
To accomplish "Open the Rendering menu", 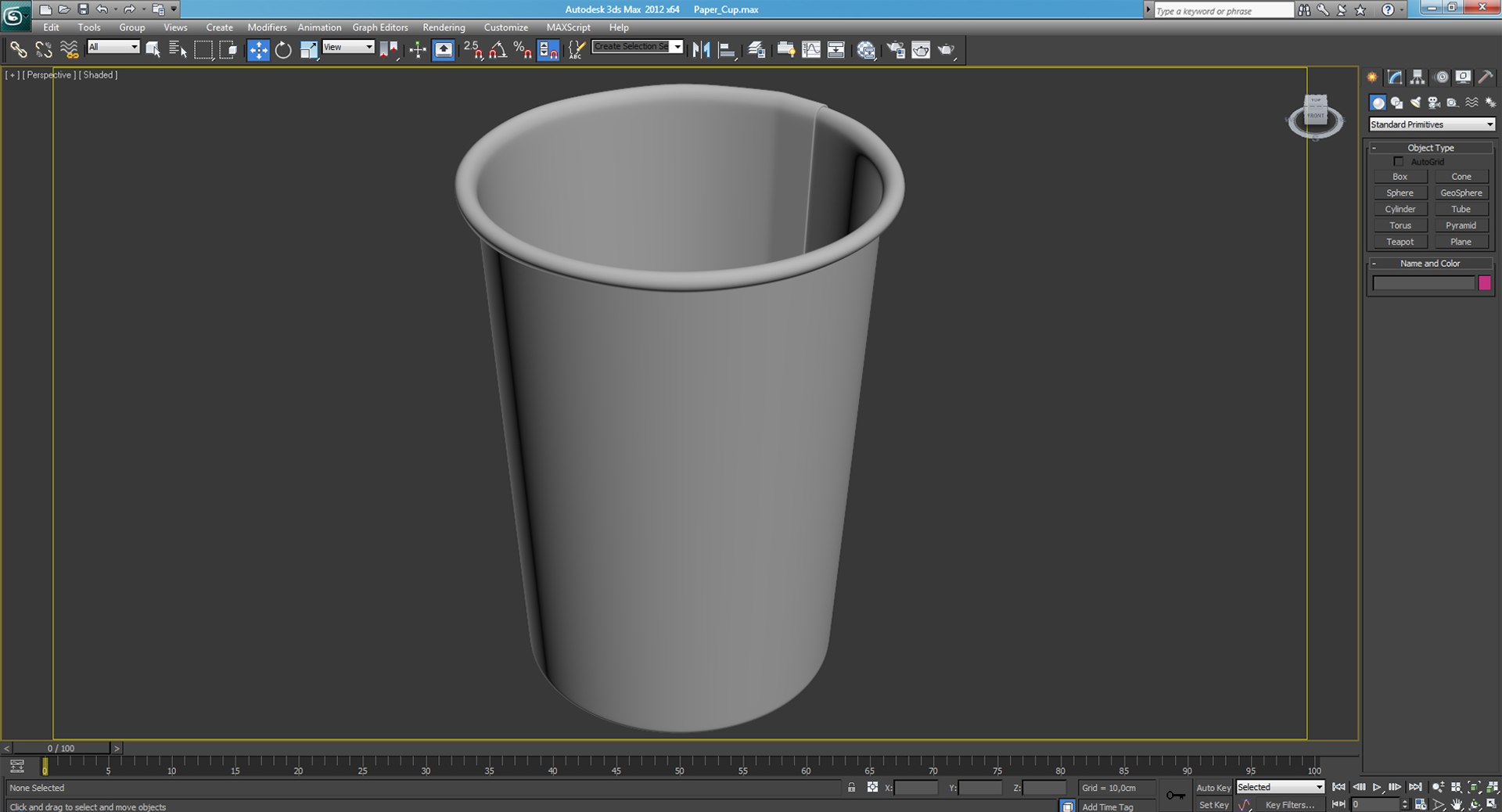I will coord(444,27).
